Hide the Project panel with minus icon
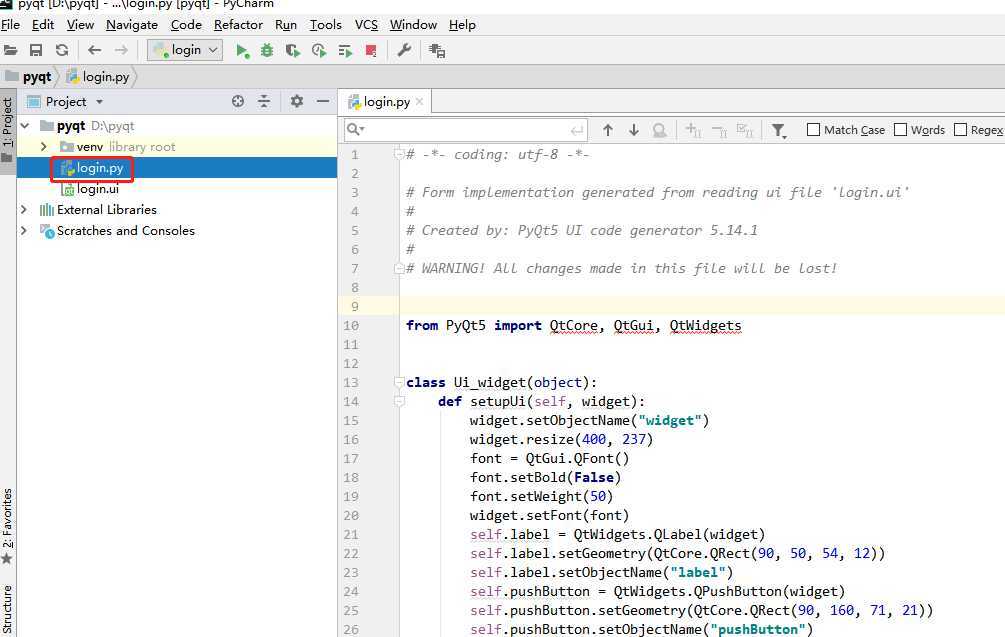The image size is (1005, 637). (x=323, y=101)
